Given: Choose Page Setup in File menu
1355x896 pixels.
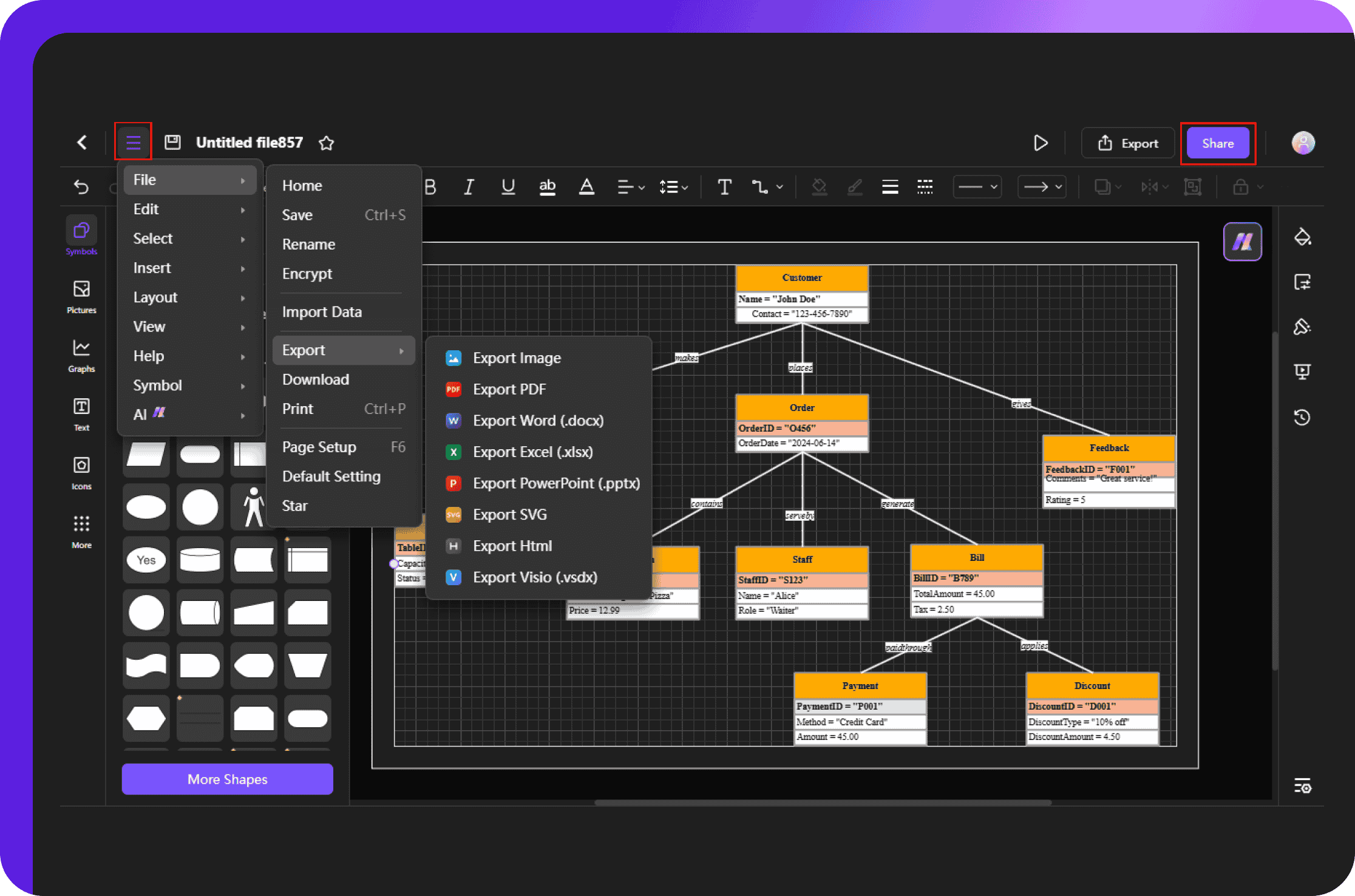Looking at the screenshot, I should (344, 447).
